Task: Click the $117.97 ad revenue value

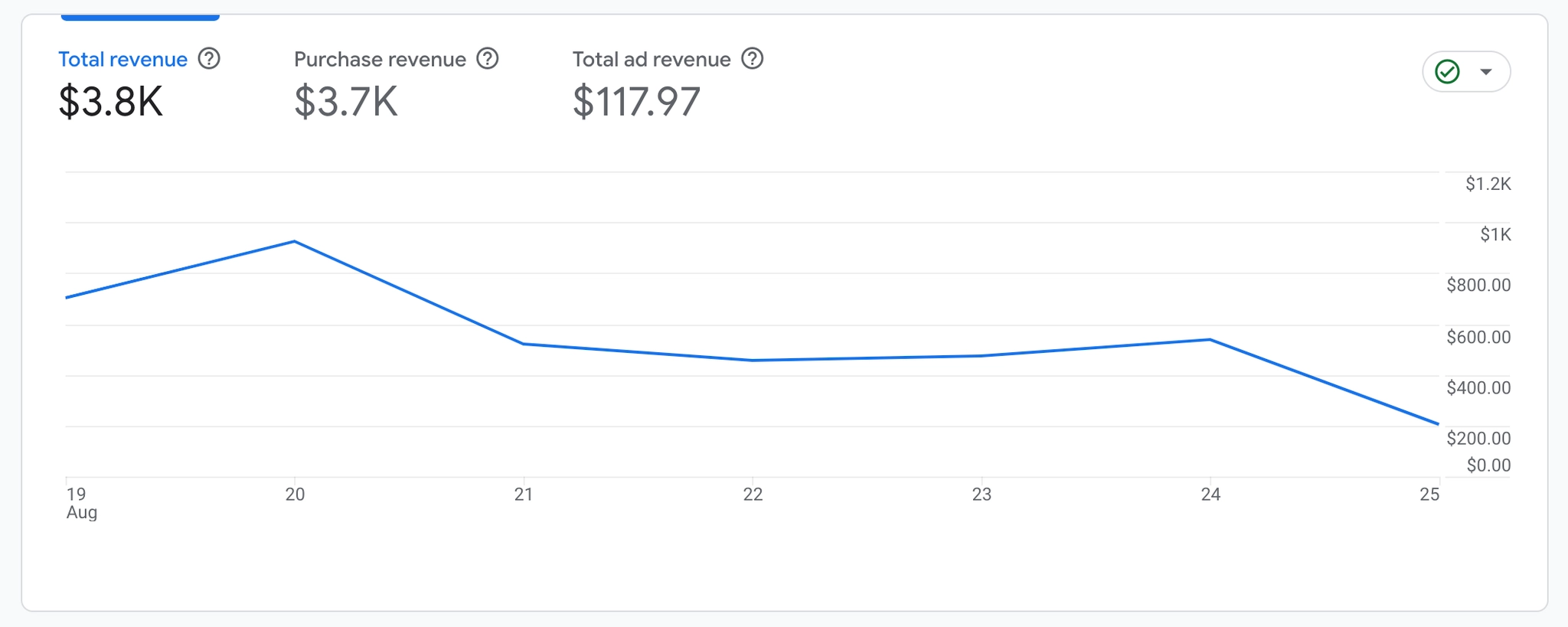Action: 636,102
